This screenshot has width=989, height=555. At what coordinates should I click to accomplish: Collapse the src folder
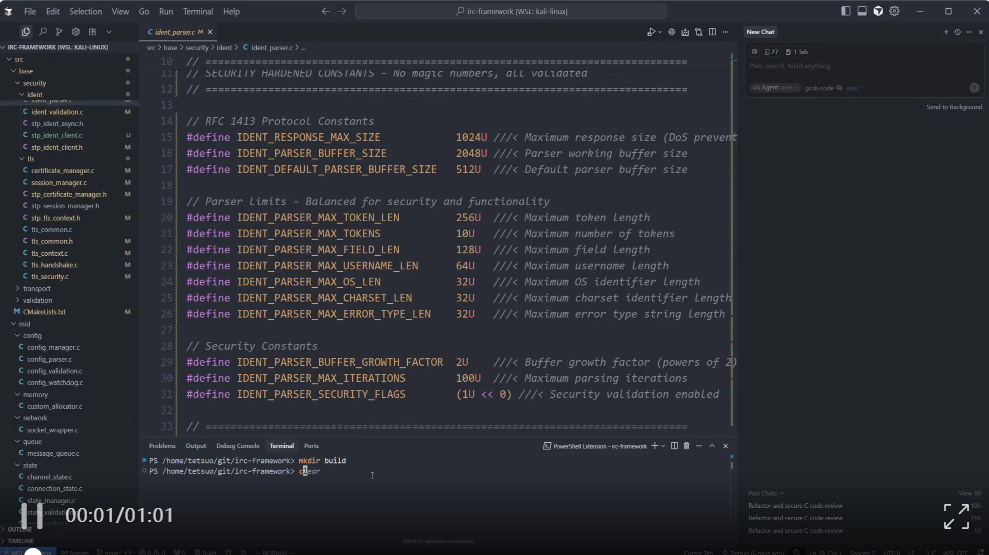pos(18,59)
